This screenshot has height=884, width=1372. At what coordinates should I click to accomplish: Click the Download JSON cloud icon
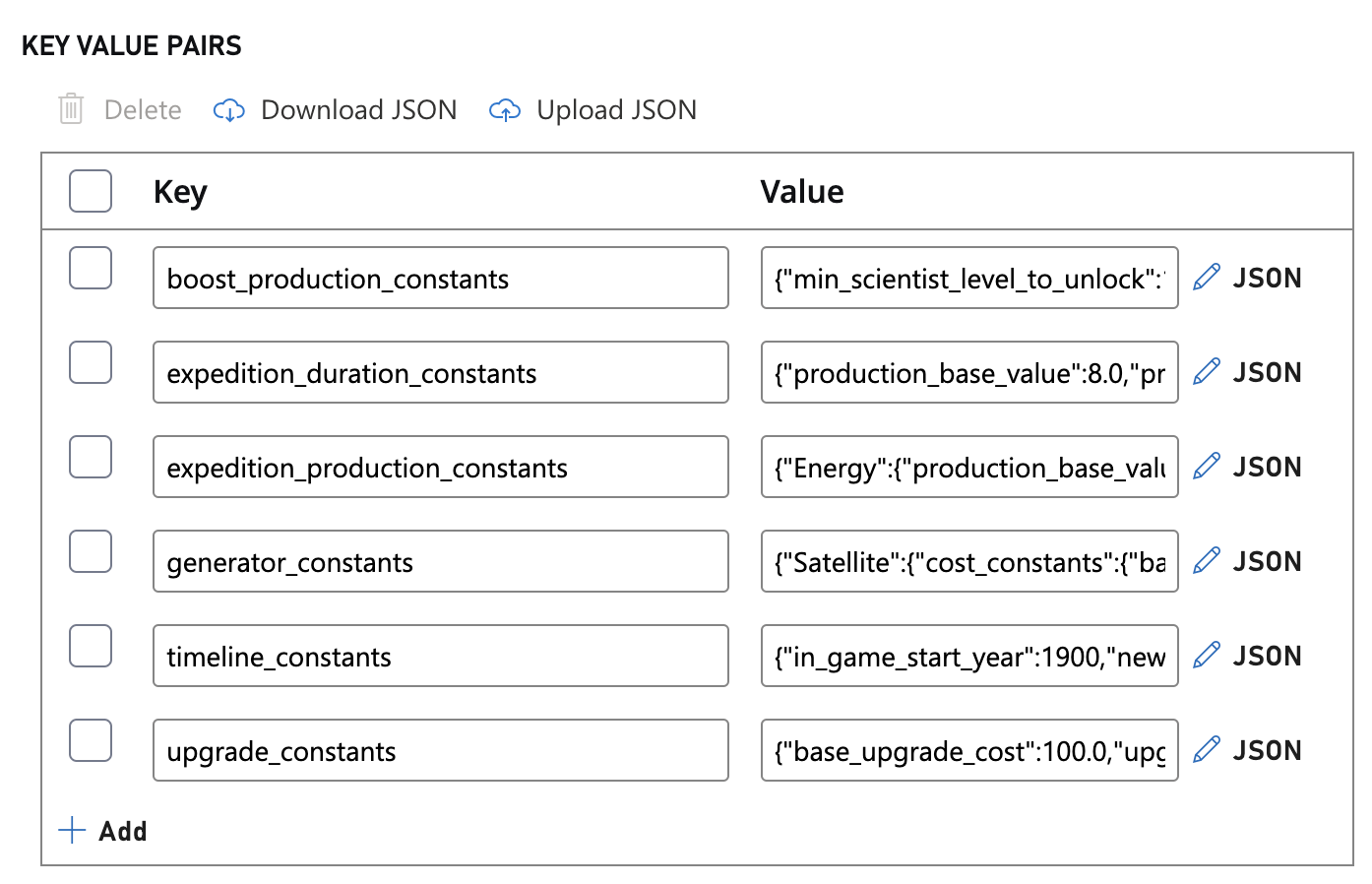click(228, 110)
